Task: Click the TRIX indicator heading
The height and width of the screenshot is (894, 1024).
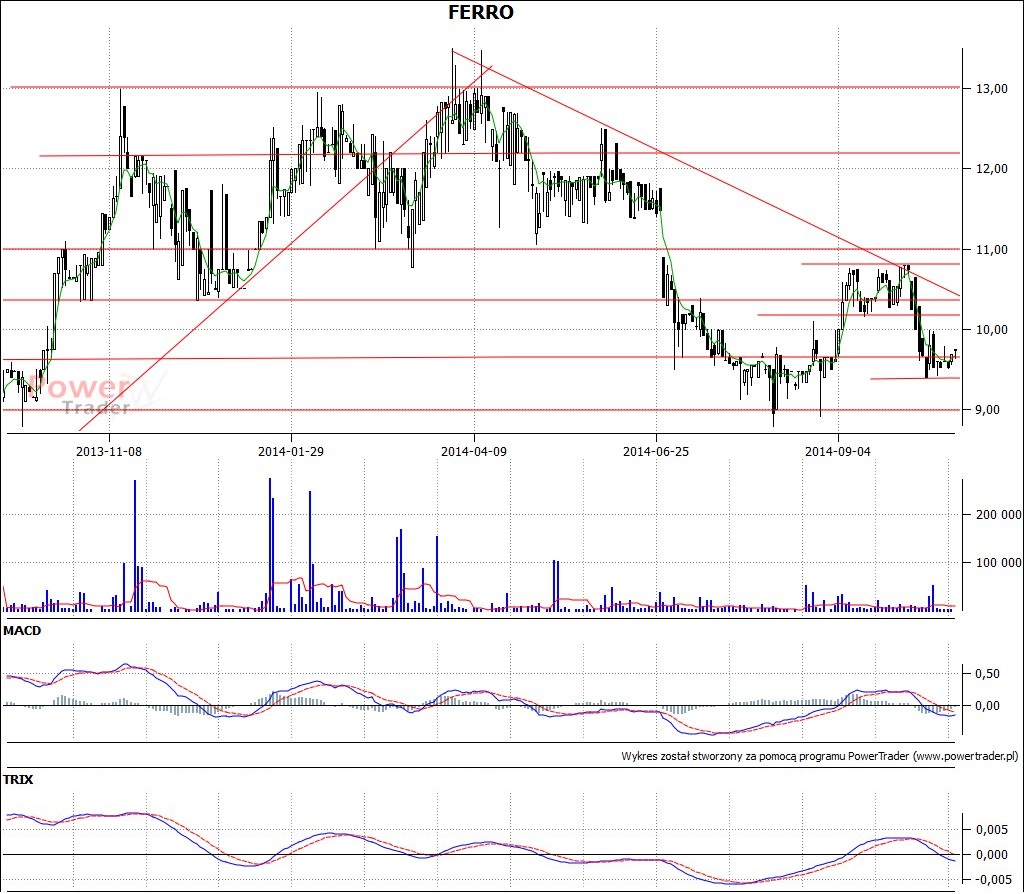Action: tap(18, 780)
